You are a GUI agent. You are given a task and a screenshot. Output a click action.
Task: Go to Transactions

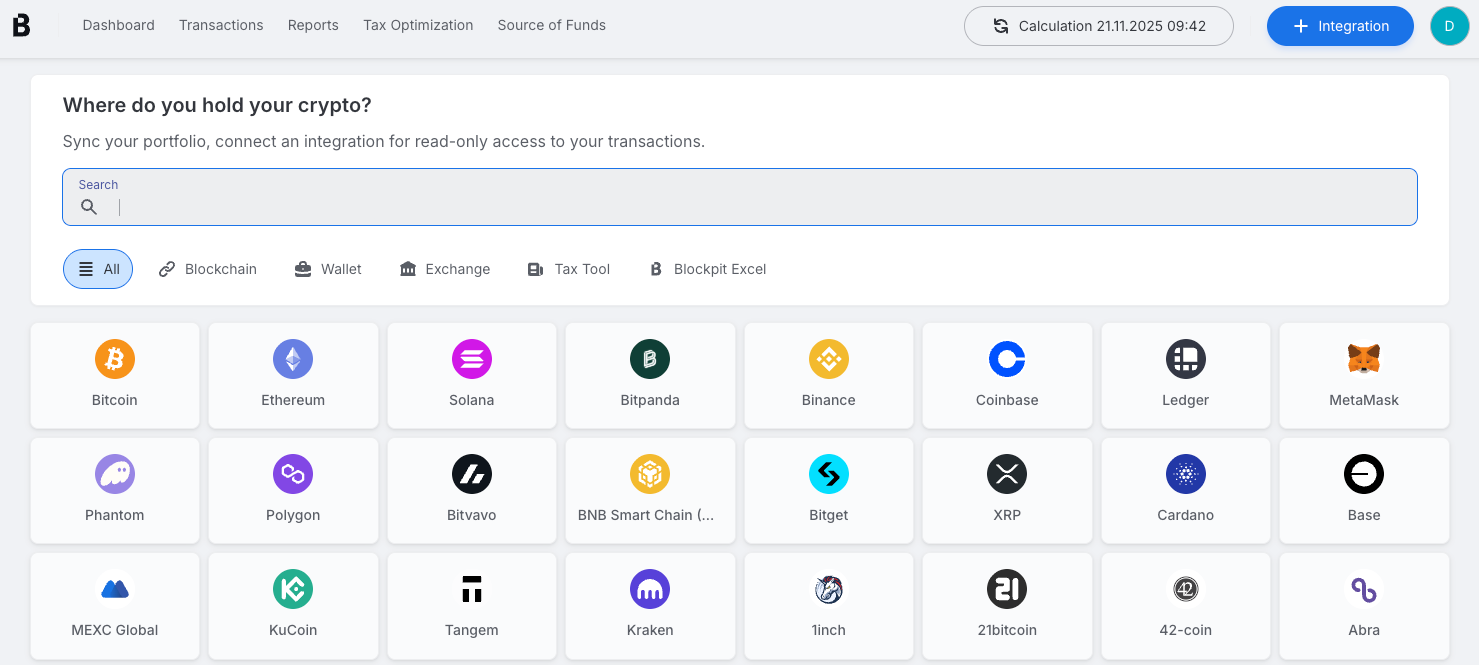pyautogui.click(x=221, y=25)
